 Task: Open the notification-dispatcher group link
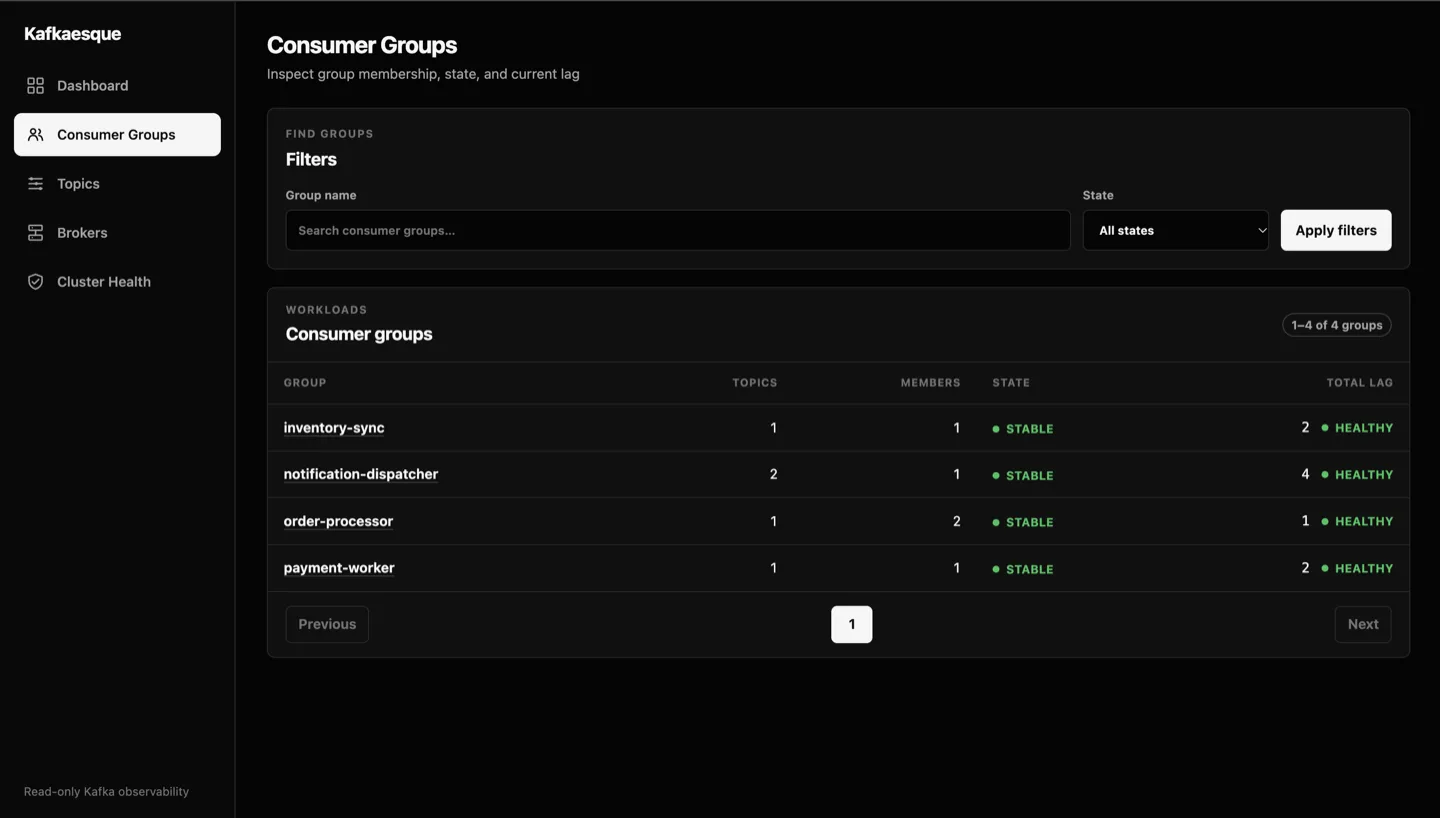[361, 475]
